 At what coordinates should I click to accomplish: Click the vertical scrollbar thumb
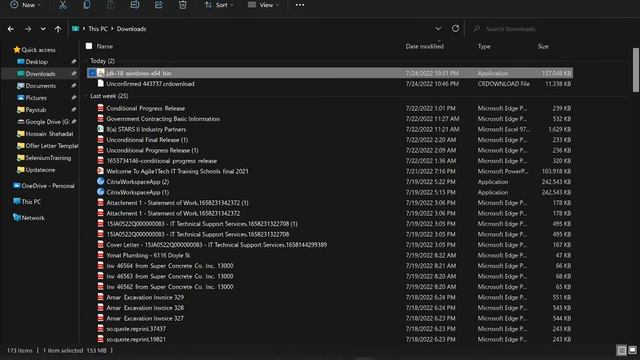tap(636, 70)
